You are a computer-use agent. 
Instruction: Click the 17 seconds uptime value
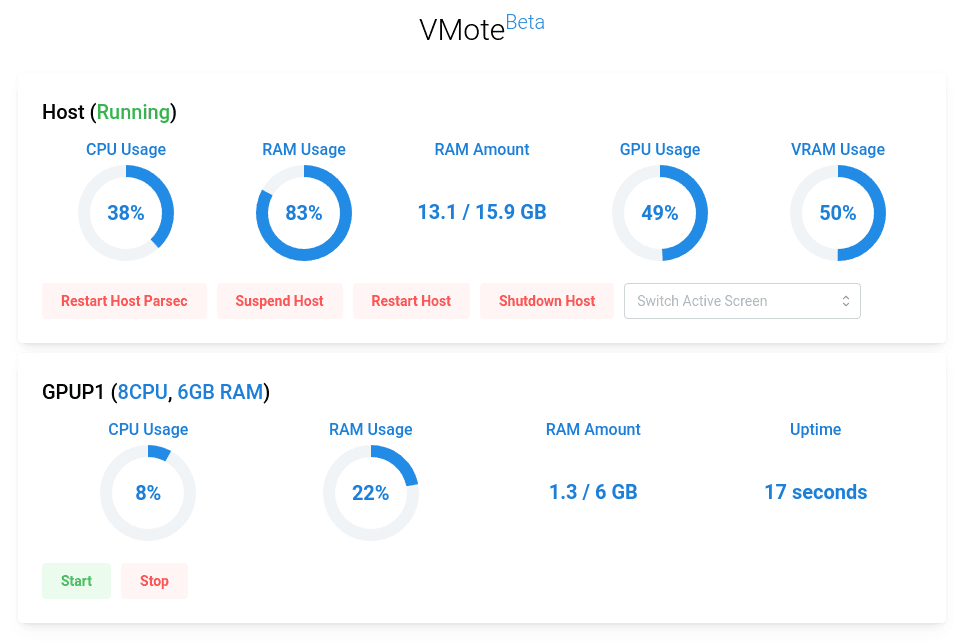click(815, 492)
